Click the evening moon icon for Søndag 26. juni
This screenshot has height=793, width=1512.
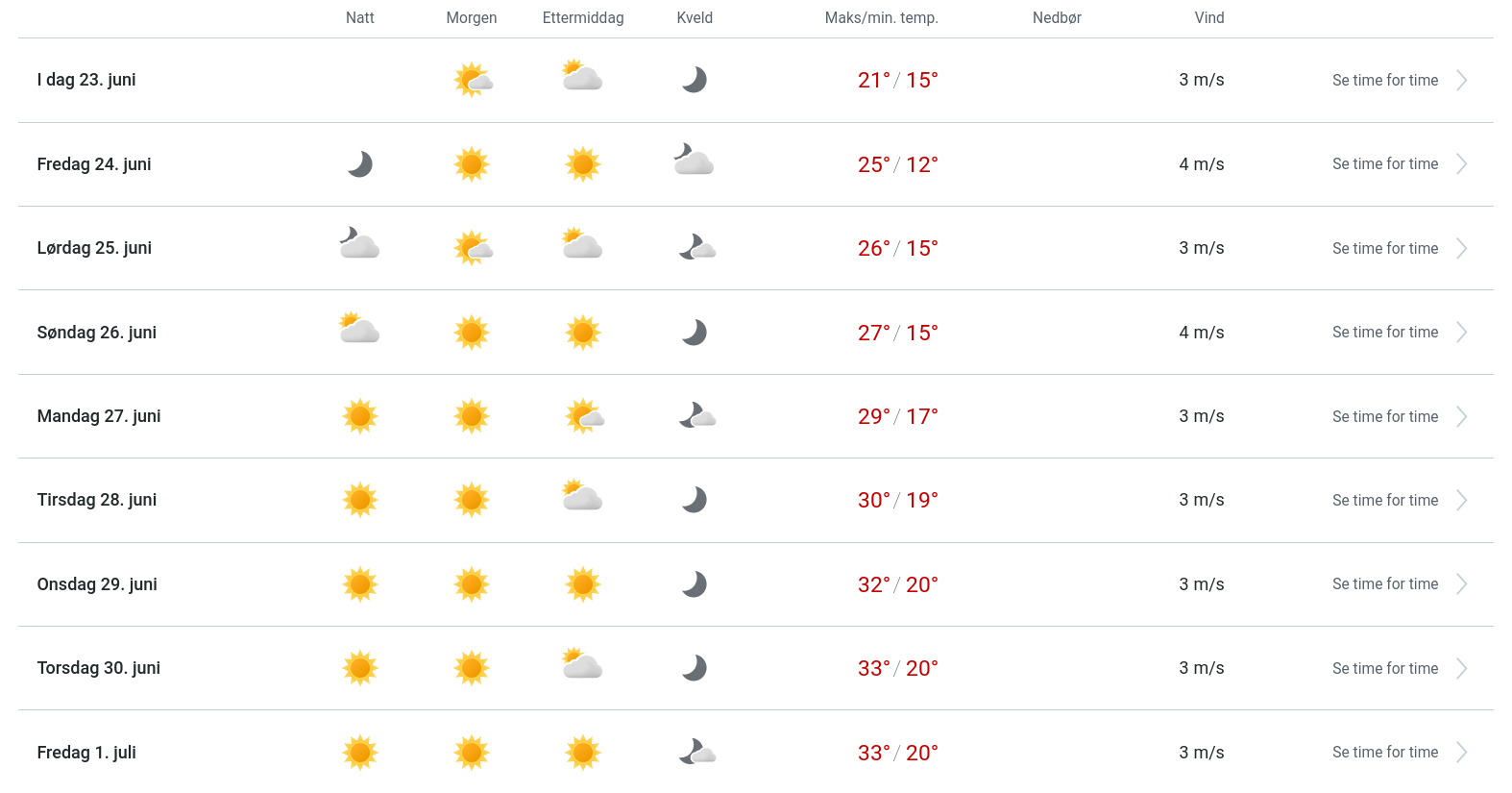(x=695, y=333)
